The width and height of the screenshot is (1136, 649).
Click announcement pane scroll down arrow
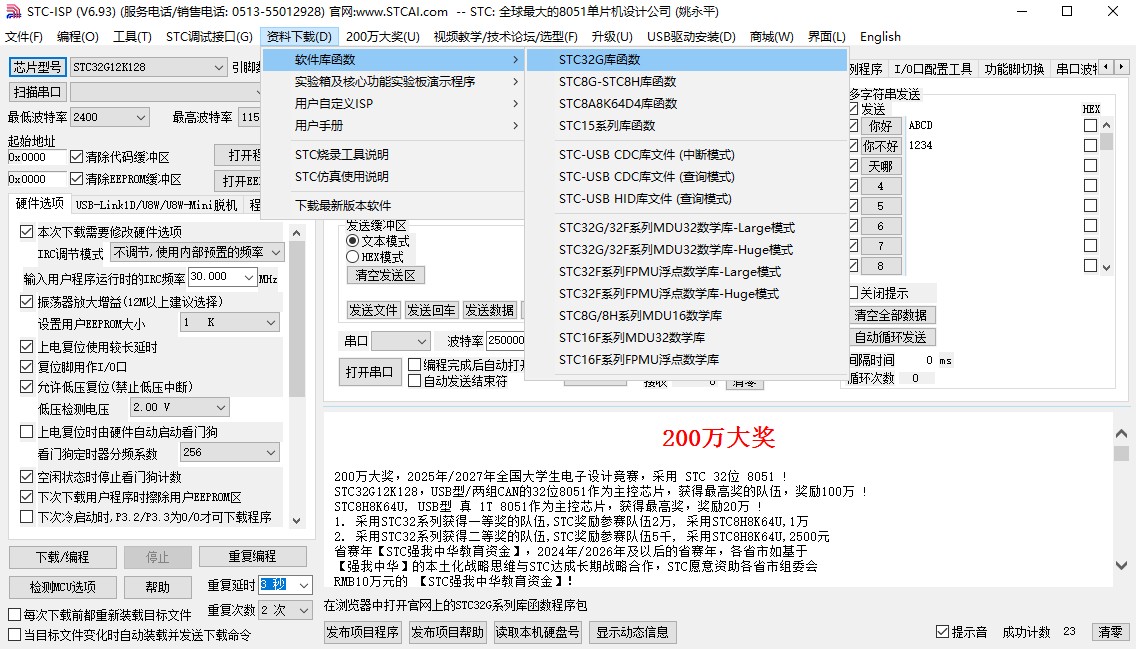[1122, 566]
